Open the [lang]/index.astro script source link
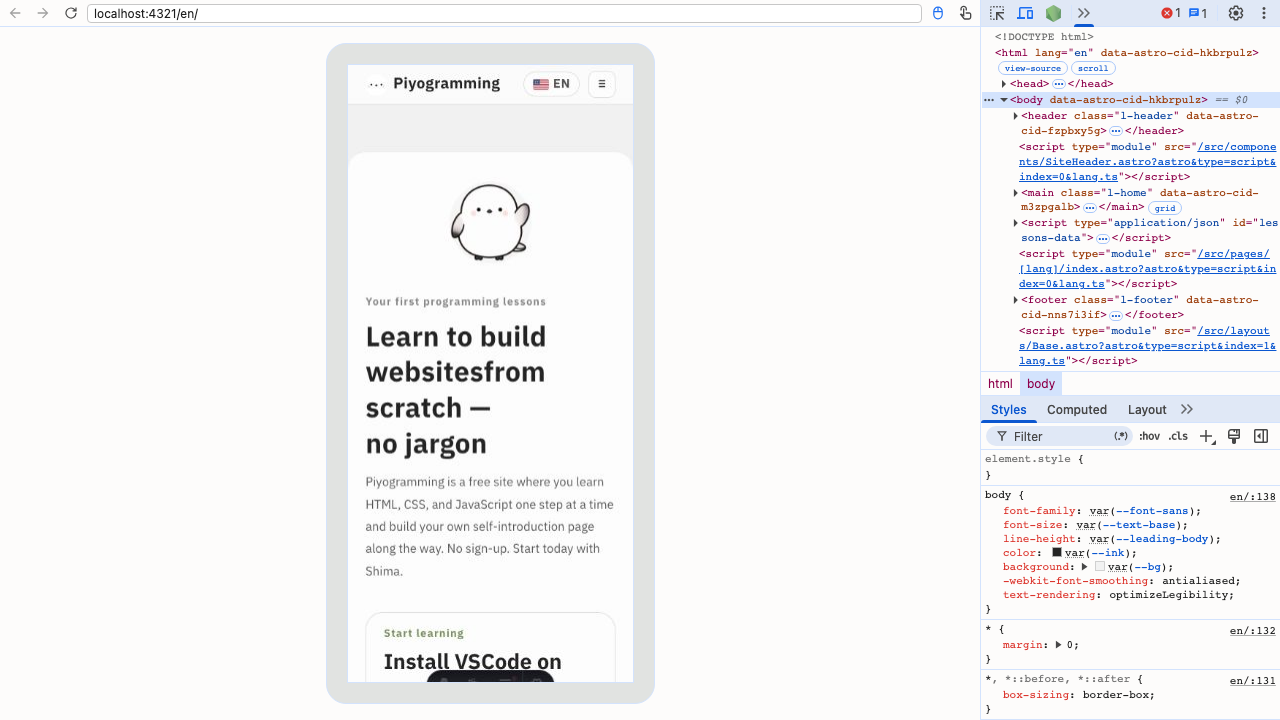 click(1148, 269)
